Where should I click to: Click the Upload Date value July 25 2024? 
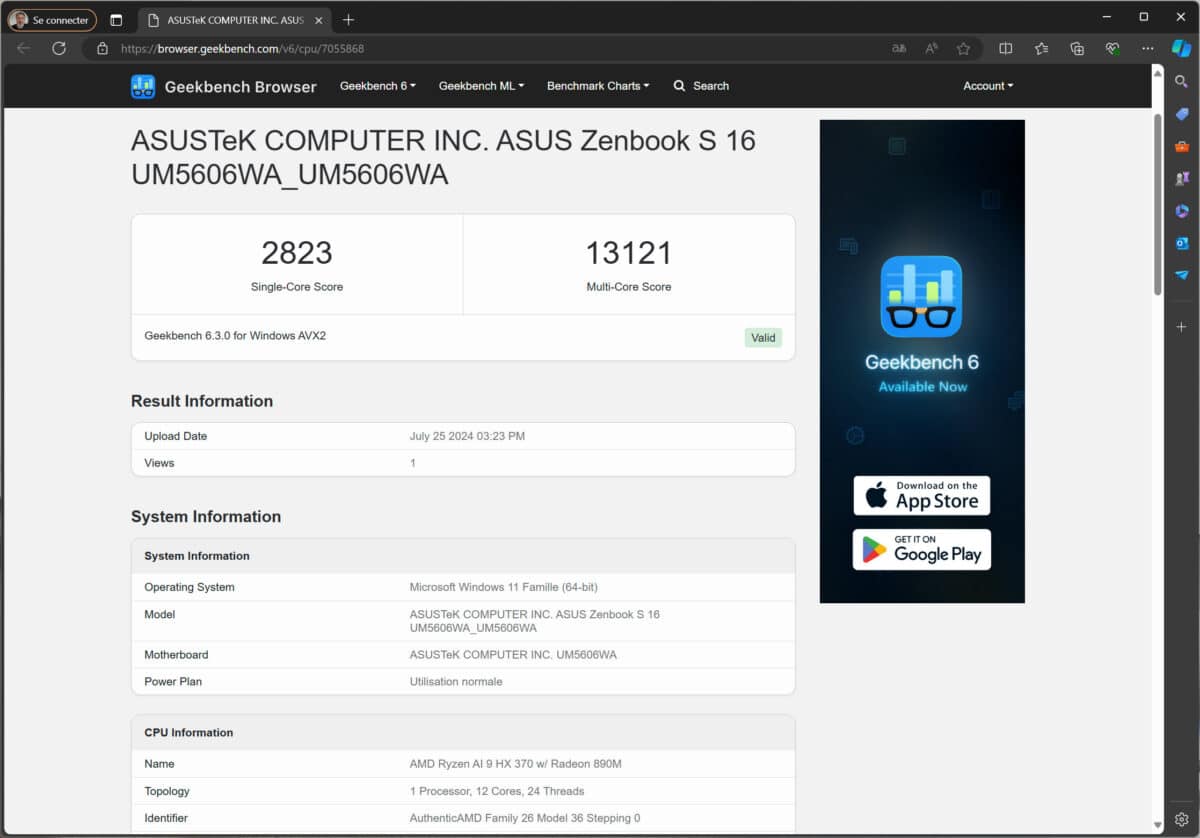467,436
